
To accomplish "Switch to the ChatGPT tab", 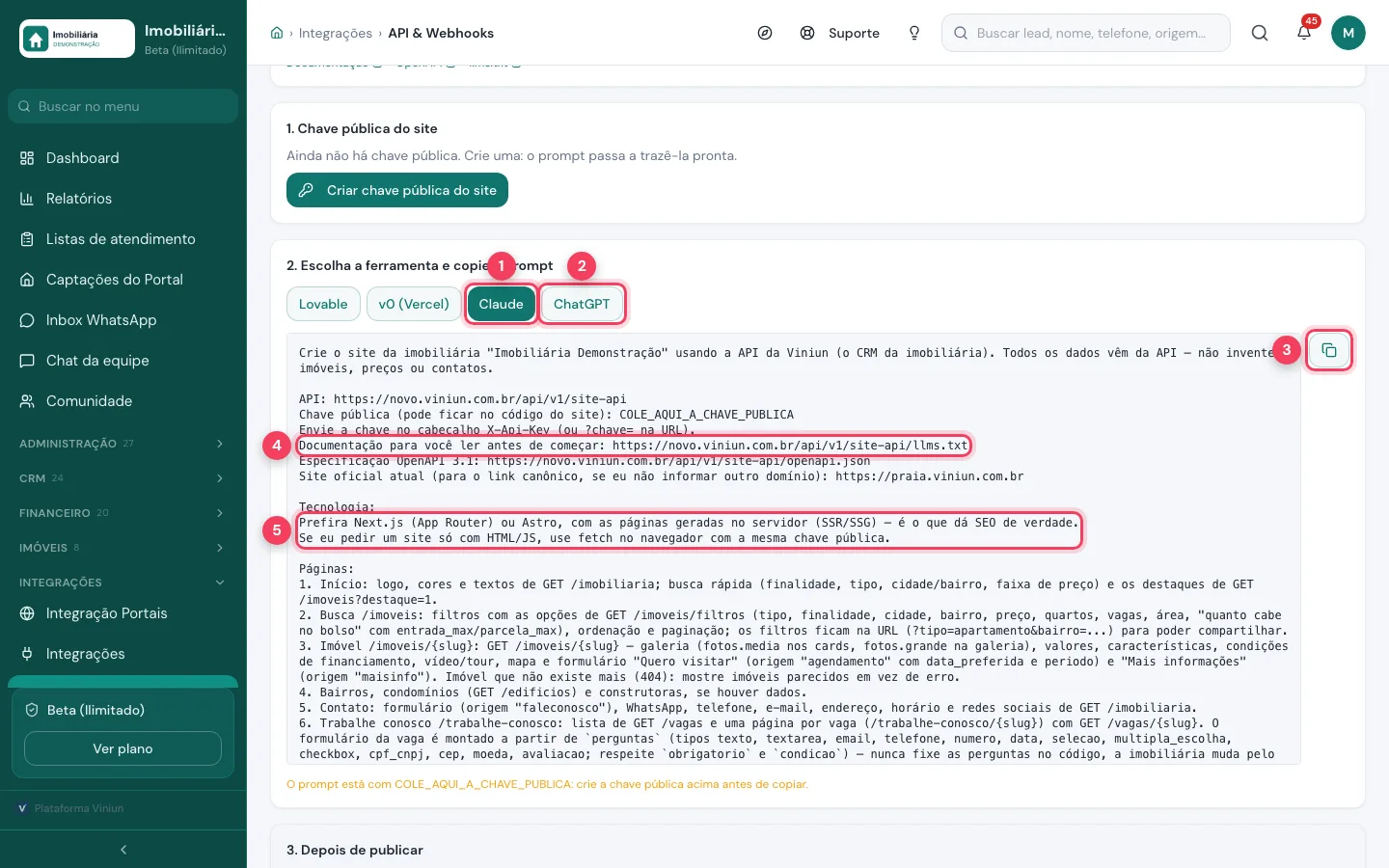I will coord(582,304).
